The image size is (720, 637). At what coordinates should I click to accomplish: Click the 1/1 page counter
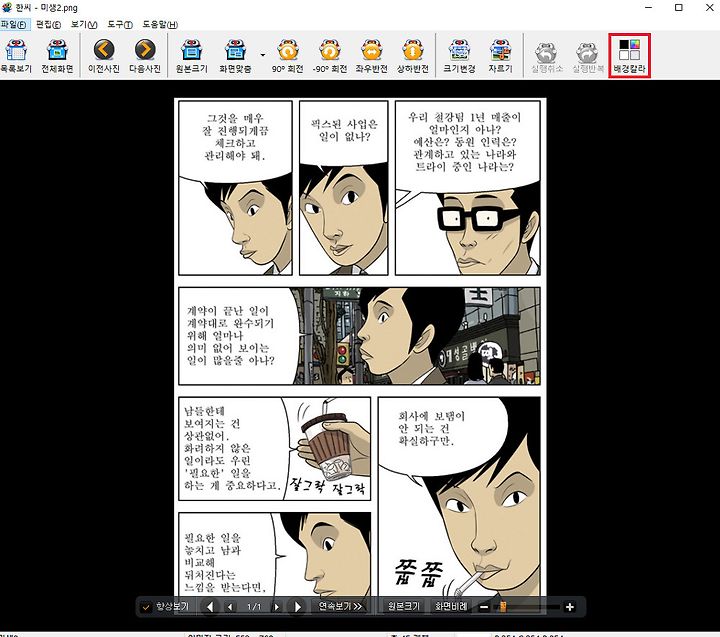point(253,607)
